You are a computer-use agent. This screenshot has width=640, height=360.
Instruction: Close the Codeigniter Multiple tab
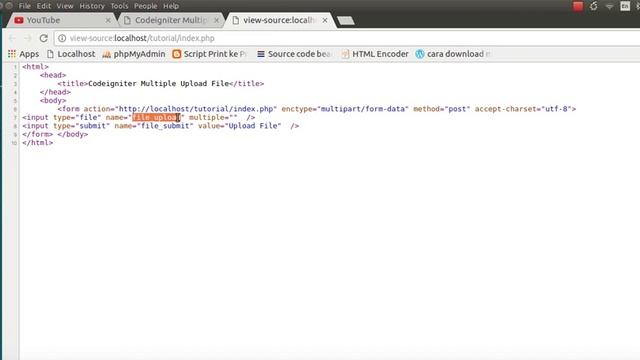pos(216,20)
